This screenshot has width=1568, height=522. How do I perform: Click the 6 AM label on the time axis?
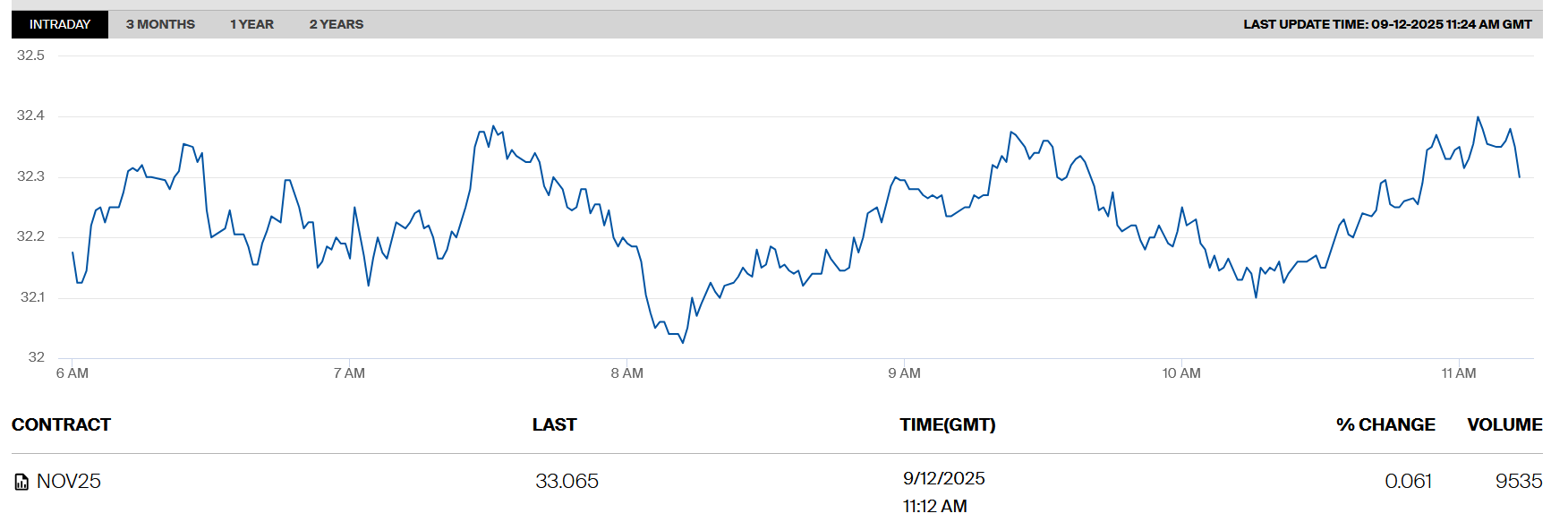pos(72,373)
